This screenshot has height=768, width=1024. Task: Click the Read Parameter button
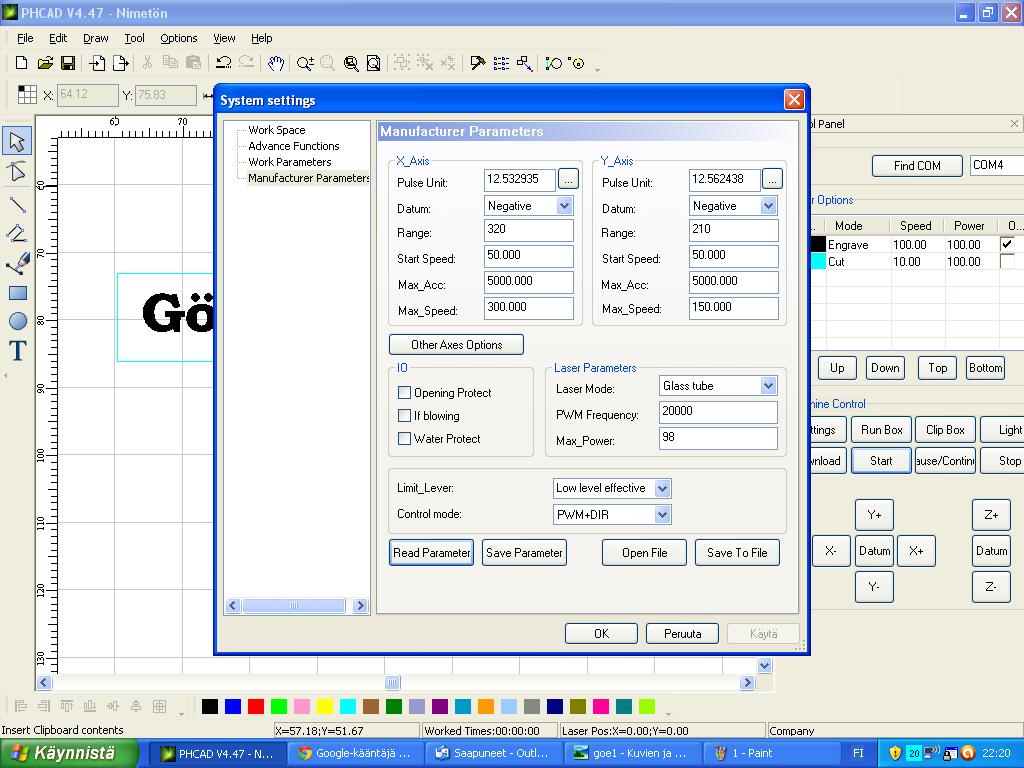point(431,553)
